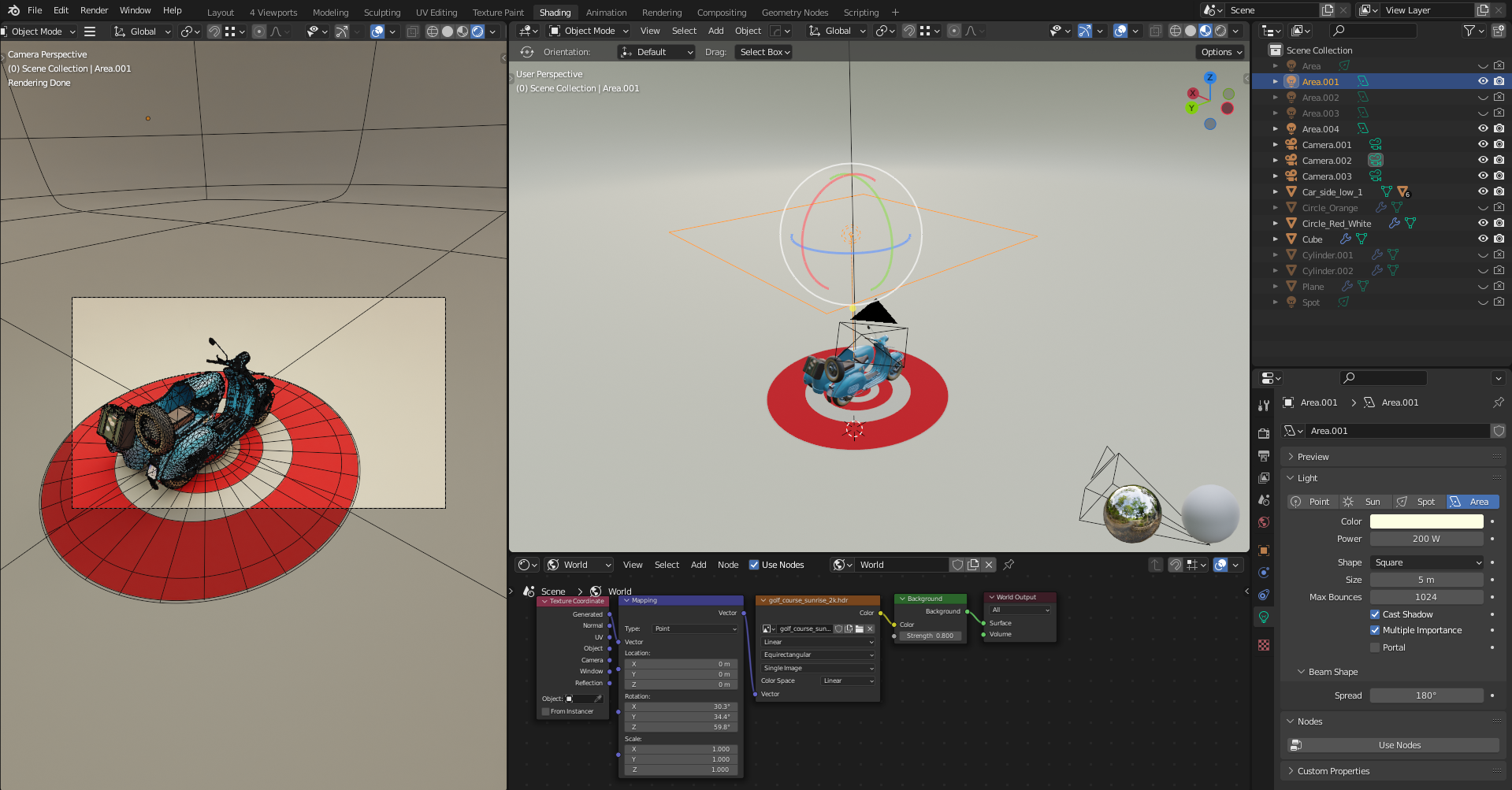Enable fake user shield for Area.001 data
Screen dimensions: 1512x790
pyautogui.click(x=1499, y=431)
